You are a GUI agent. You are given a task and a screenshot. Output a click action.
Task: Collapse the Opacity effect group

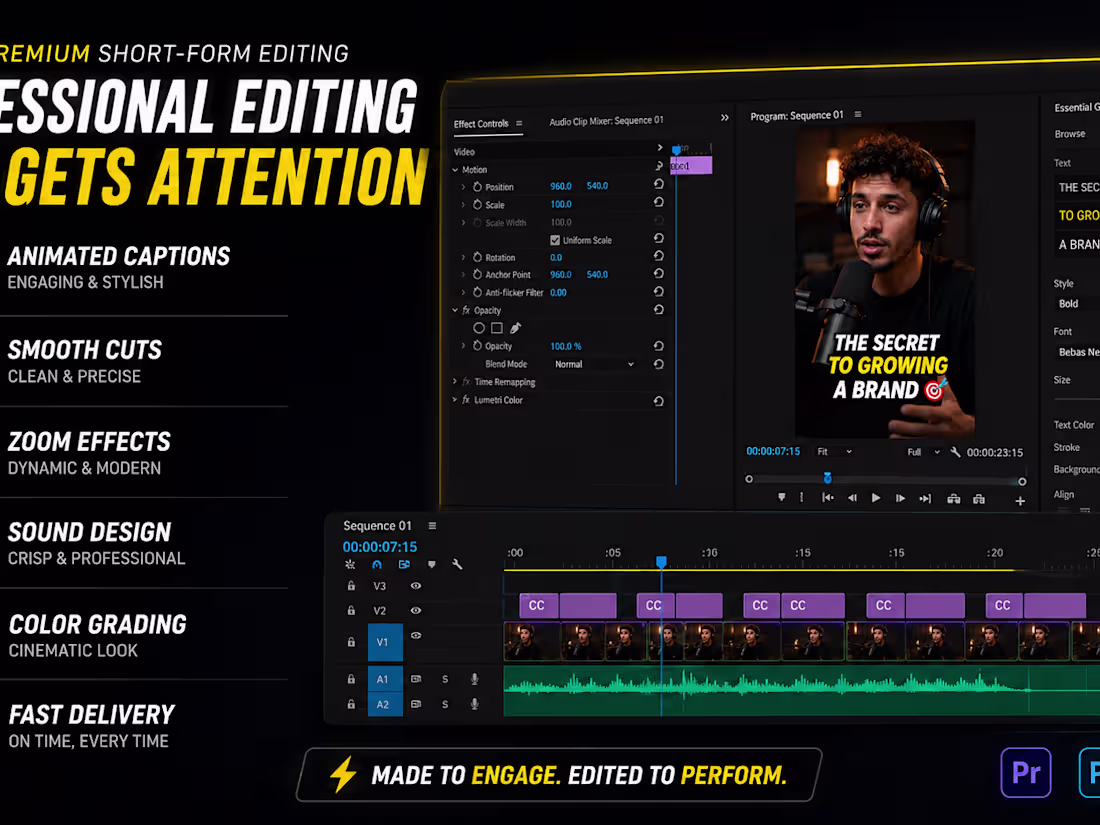coord(455,310)
